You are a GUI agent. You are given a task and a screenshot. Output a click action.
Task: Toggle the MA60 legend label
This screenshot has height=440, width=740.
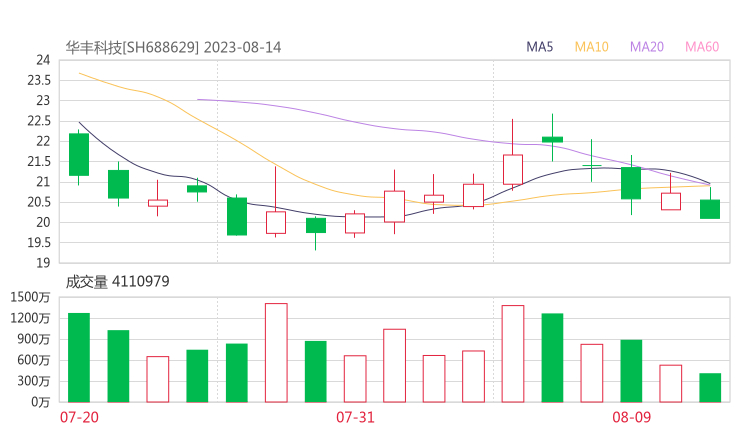point(702,47)
